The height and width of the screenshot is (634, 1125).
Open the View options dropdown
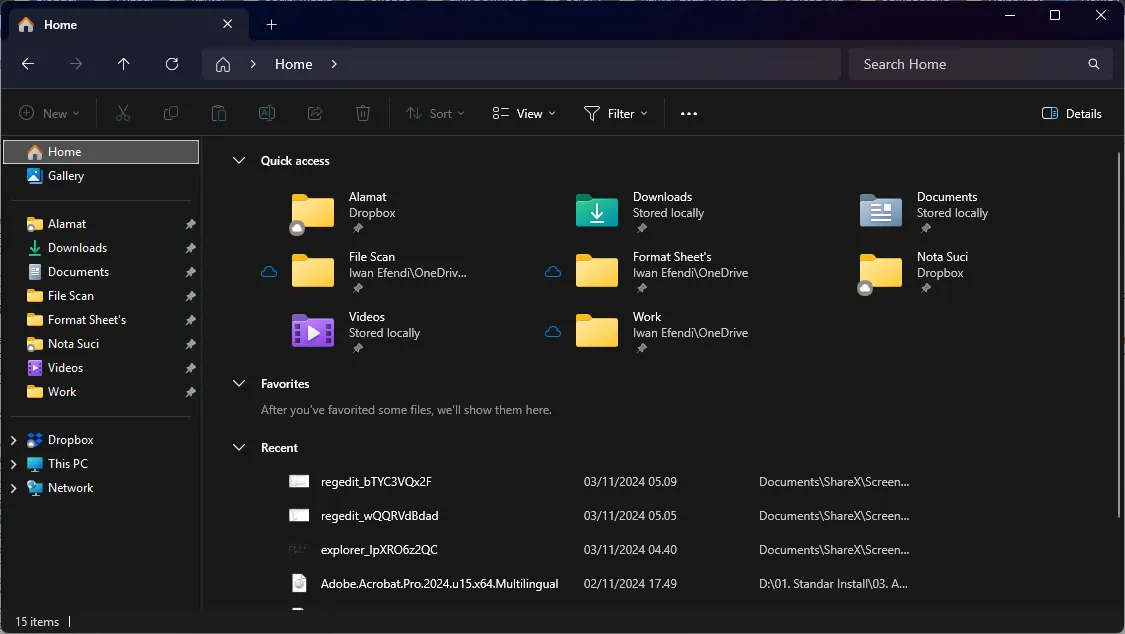(x=522, y=113)
